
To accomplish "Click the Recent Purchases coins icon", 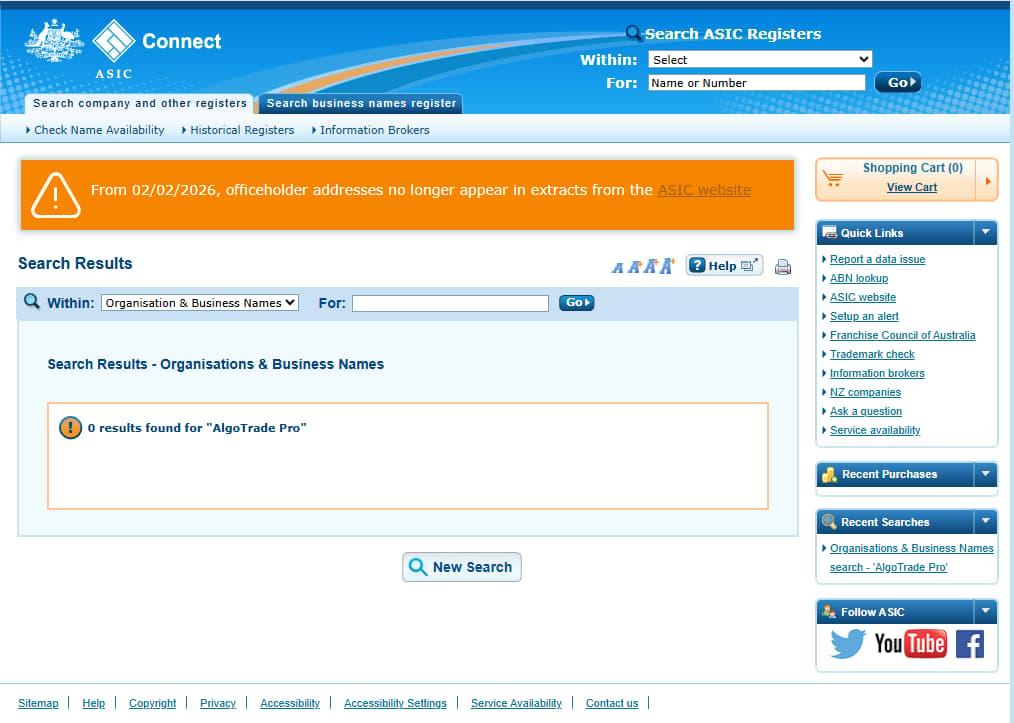I will [829, 475].
